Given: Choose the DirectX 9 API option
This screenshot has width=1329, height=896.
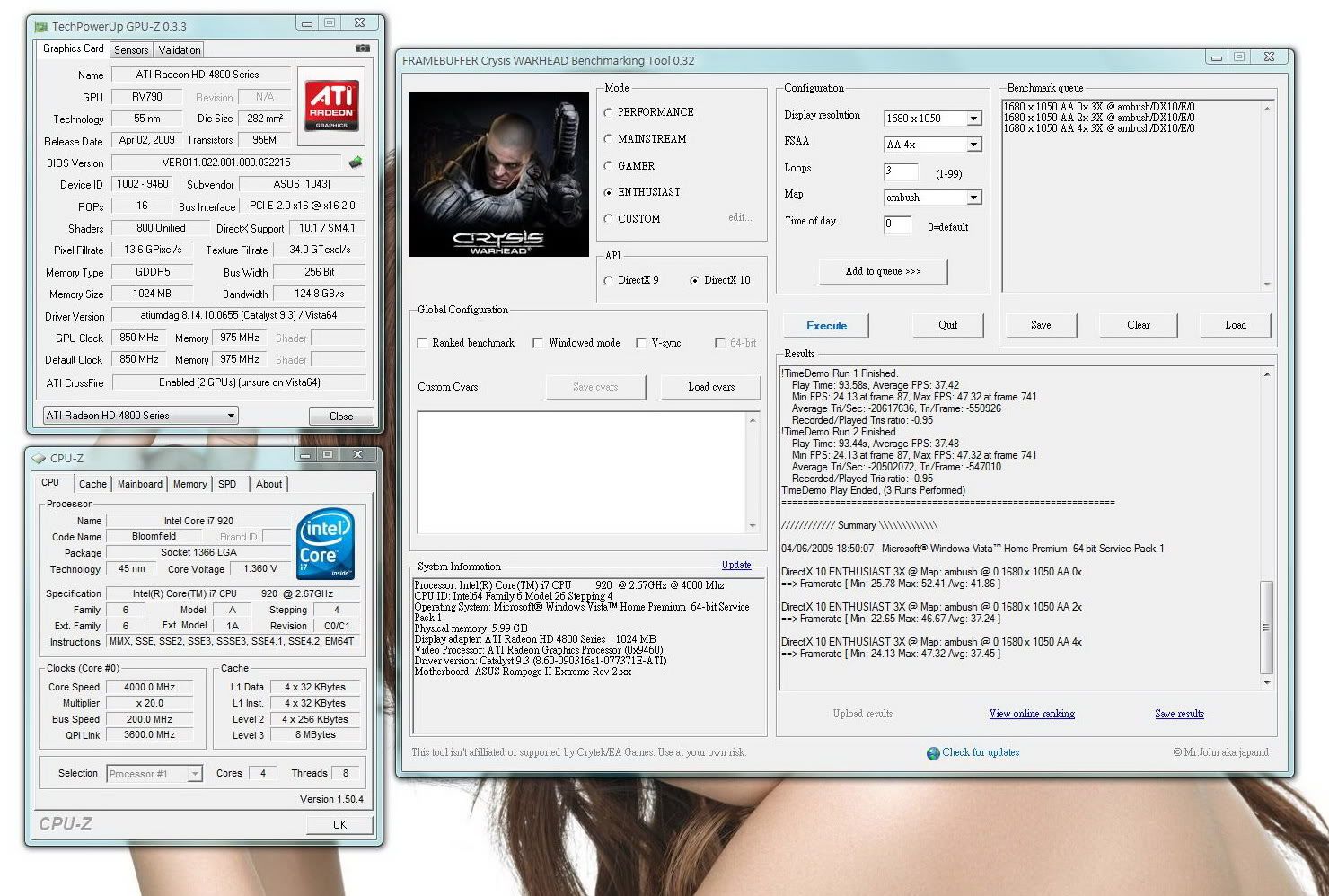Looking at the screenshot, I should 608,280.
